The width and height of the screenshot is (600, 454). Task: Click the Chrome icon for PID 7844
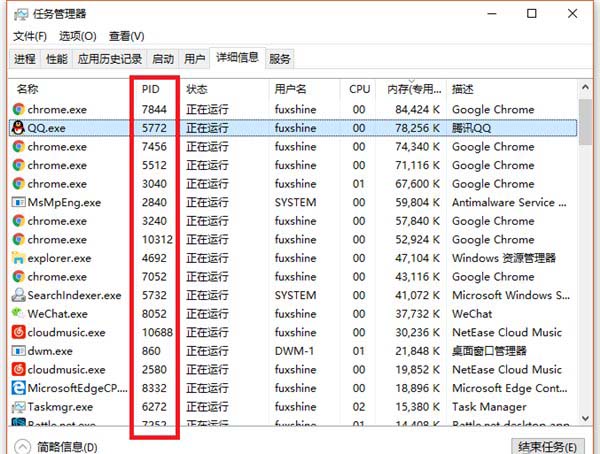18,109
